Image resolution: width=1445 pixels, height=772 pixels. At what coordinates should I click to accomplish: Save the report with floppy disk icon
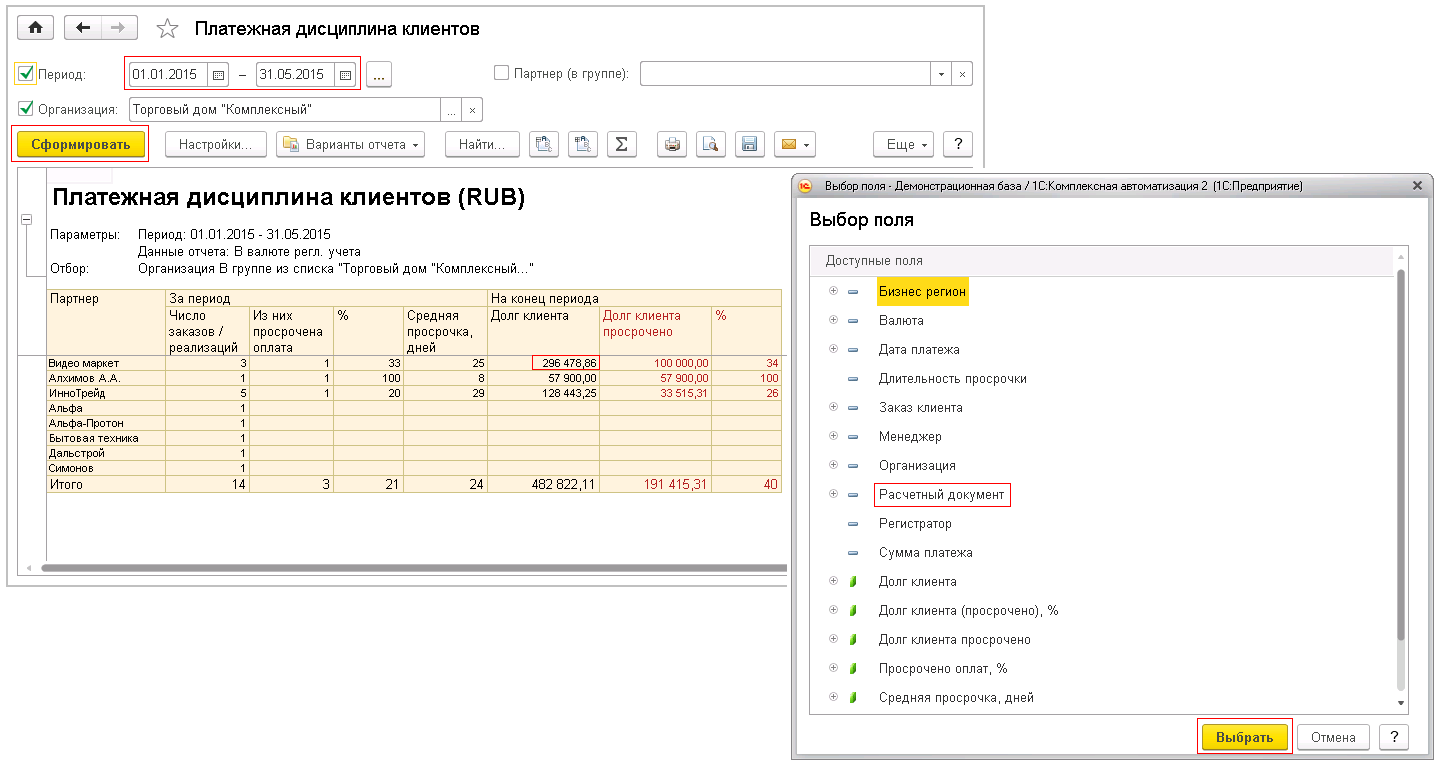748,144
